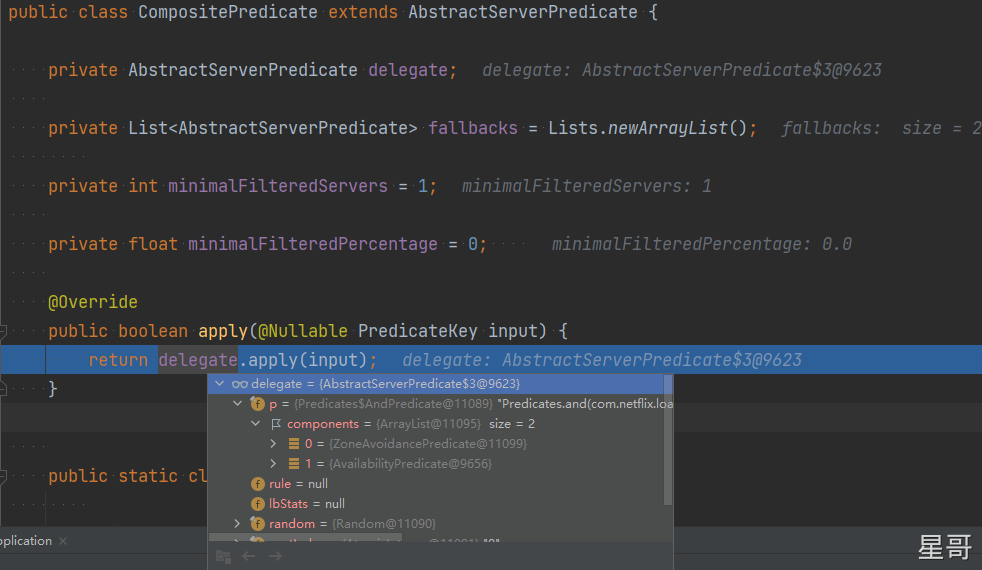Toggle the code fold marker beside the apply method

[4, 331]
